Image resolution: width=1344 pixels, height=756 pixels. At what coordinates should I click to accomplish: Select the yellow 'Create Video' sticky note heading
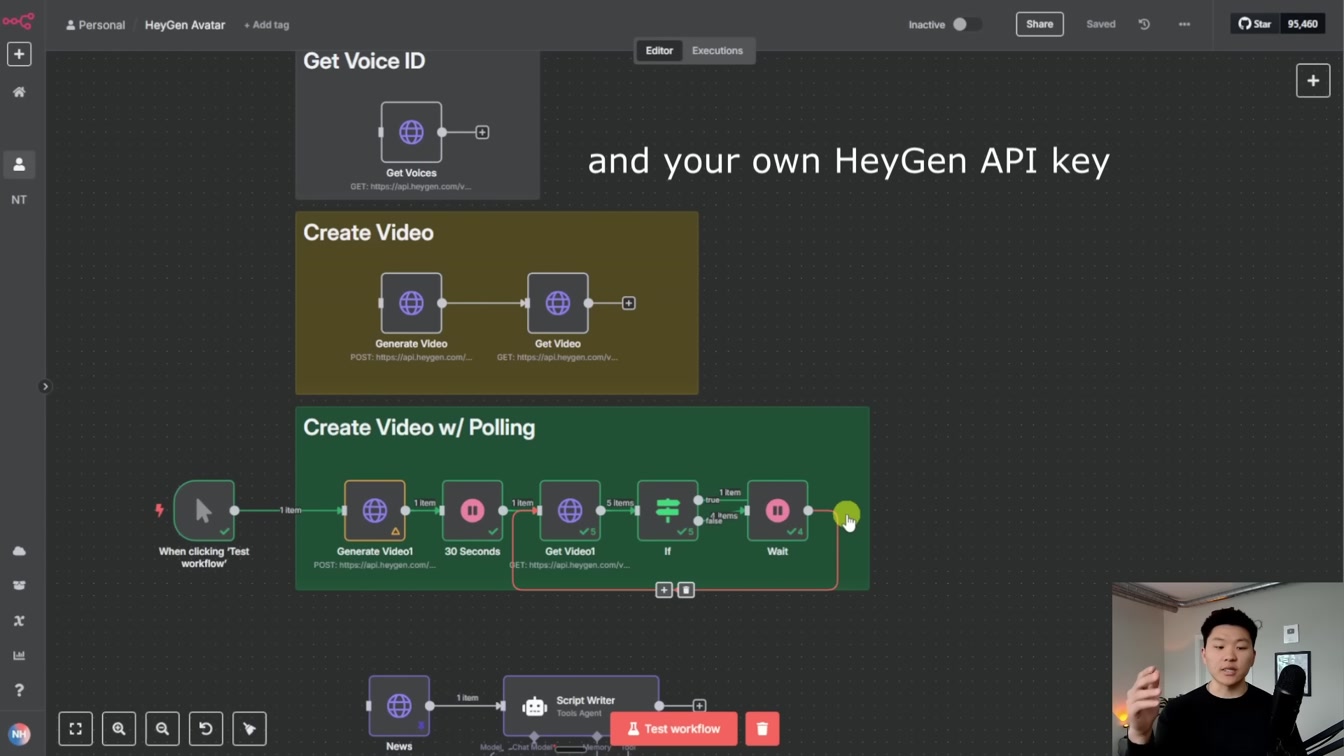coord(368,233)
